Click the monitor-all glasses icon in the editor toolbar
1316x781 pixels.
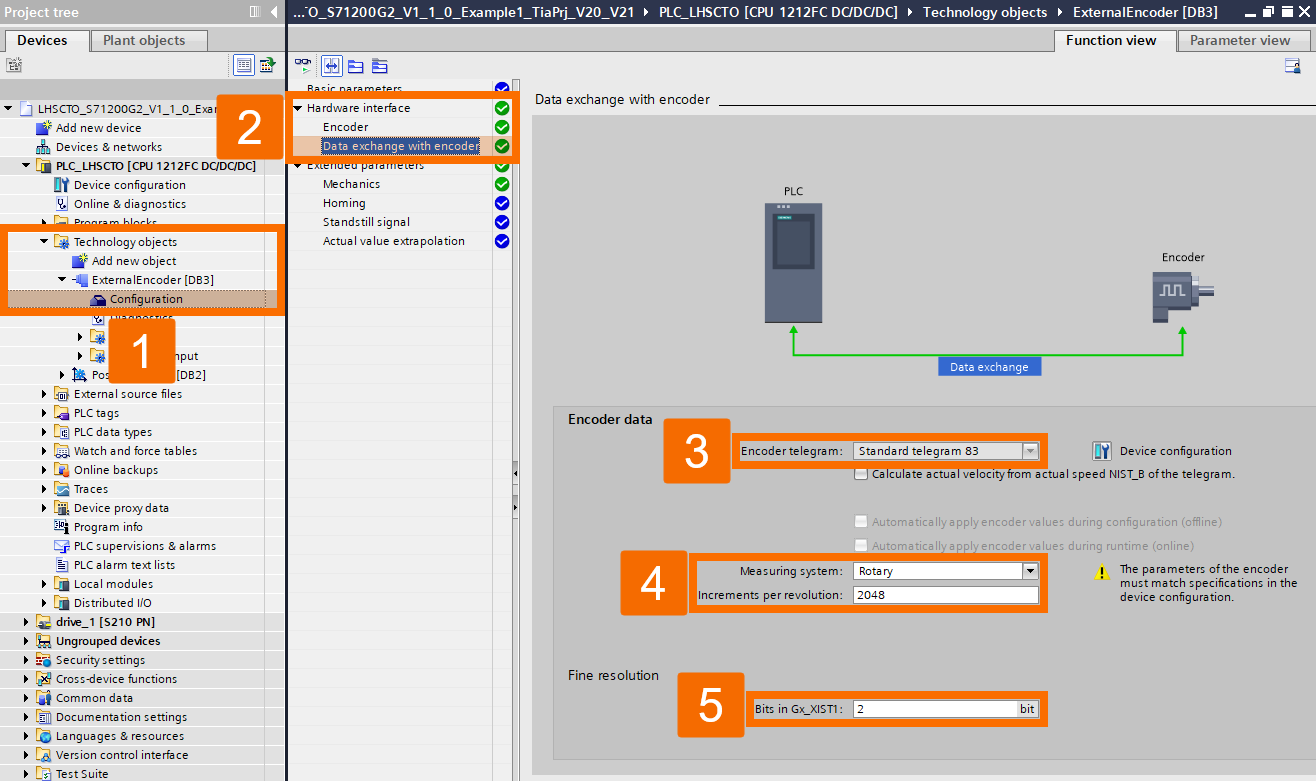[303, 66]
